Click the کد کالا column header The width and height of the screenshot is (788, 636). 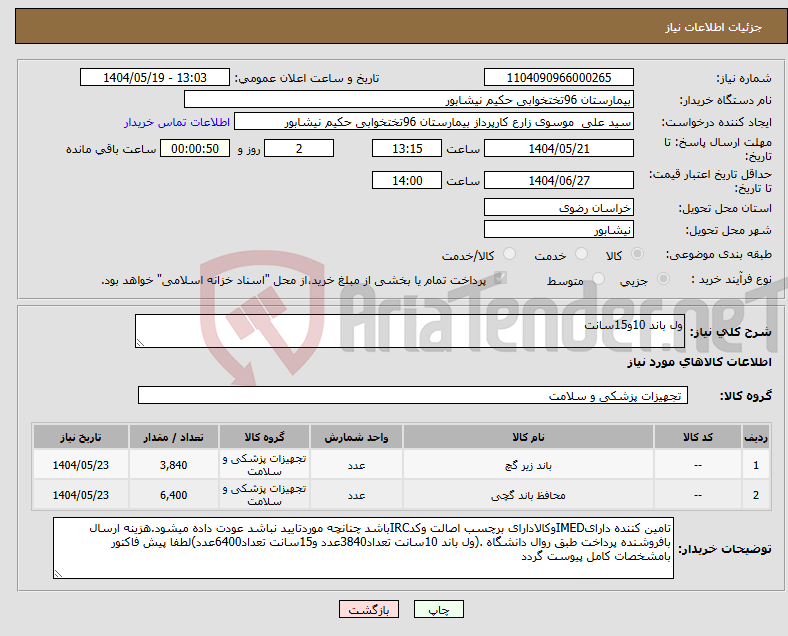tap(698, 437)
